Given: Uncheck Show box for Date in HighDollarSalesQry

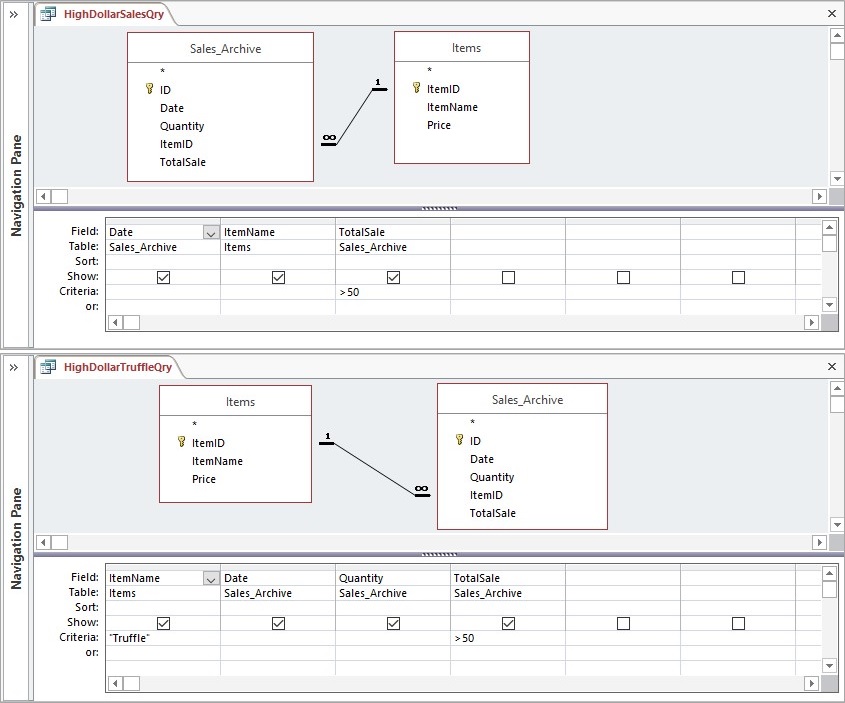Looking at the screenshot, I should [x=163, y=277].
